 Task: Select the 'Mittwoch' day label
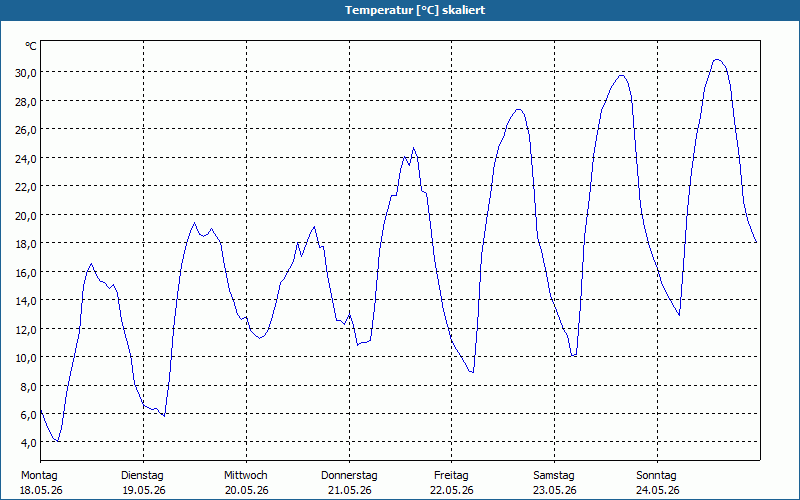pos(246,476)
